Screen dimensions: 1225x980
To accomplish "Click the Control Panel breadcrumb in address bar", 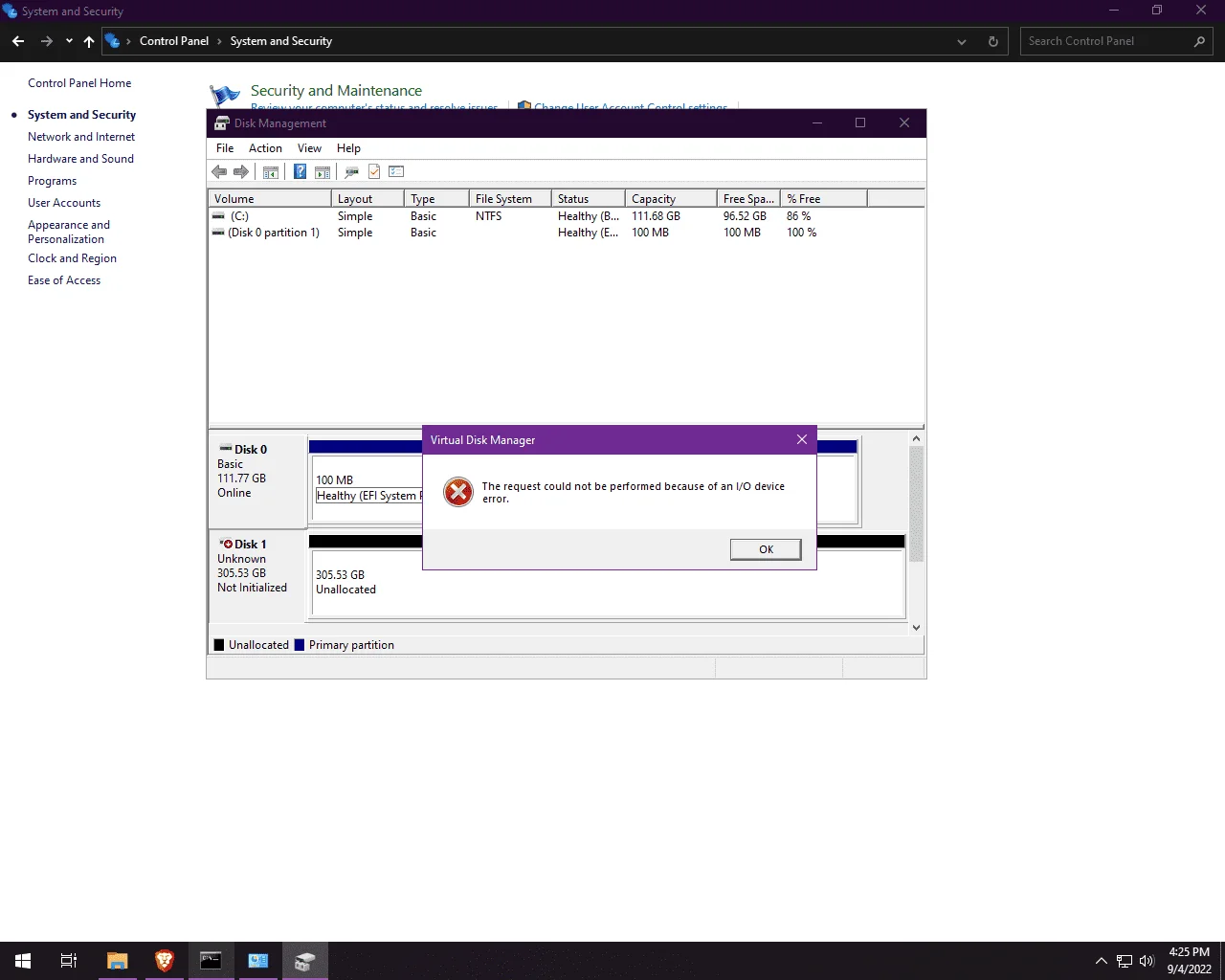I will pos(174,41).
